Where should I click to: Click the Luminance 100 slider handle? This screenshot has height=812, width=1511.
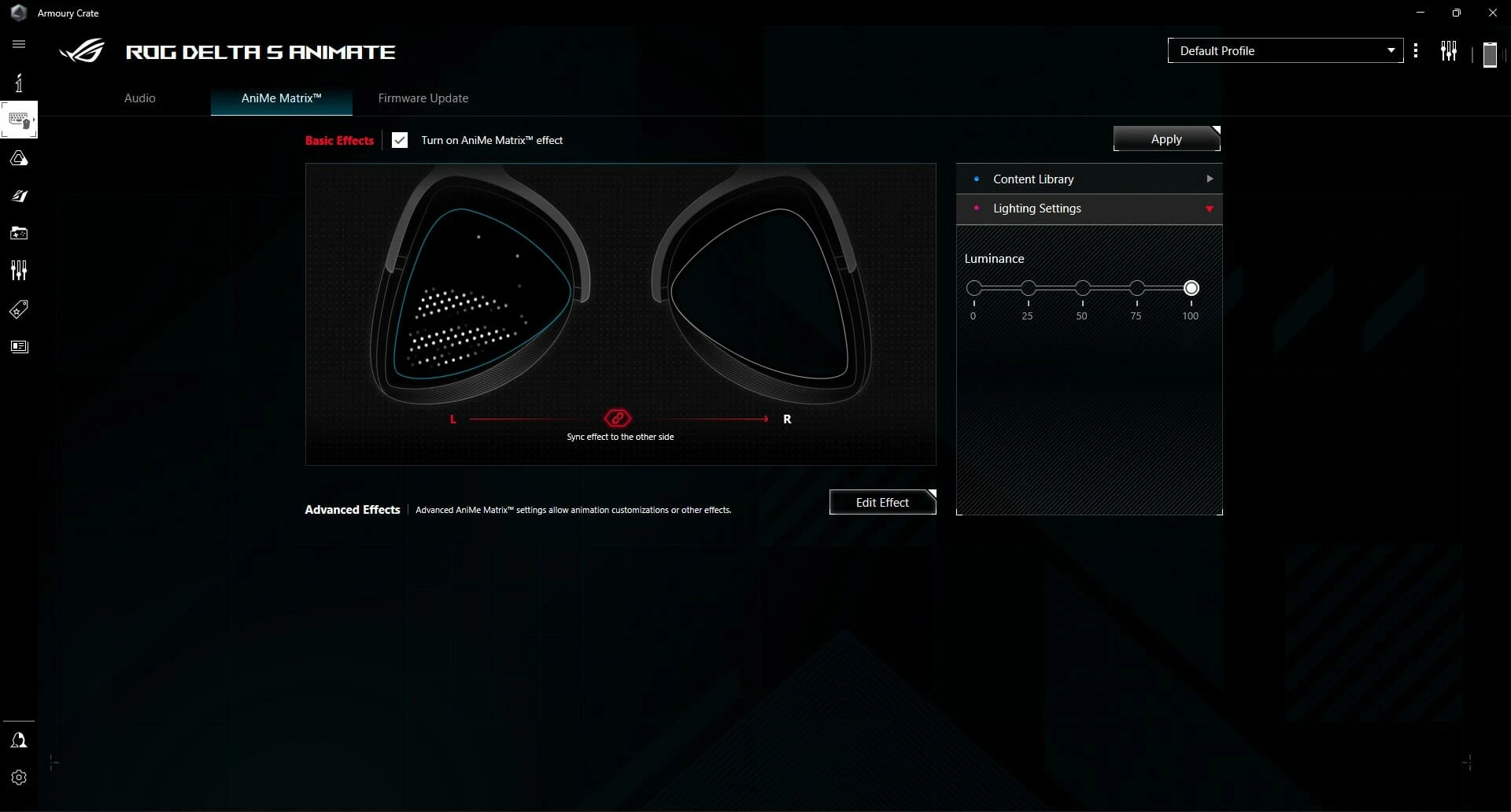tap(1191, 288)
